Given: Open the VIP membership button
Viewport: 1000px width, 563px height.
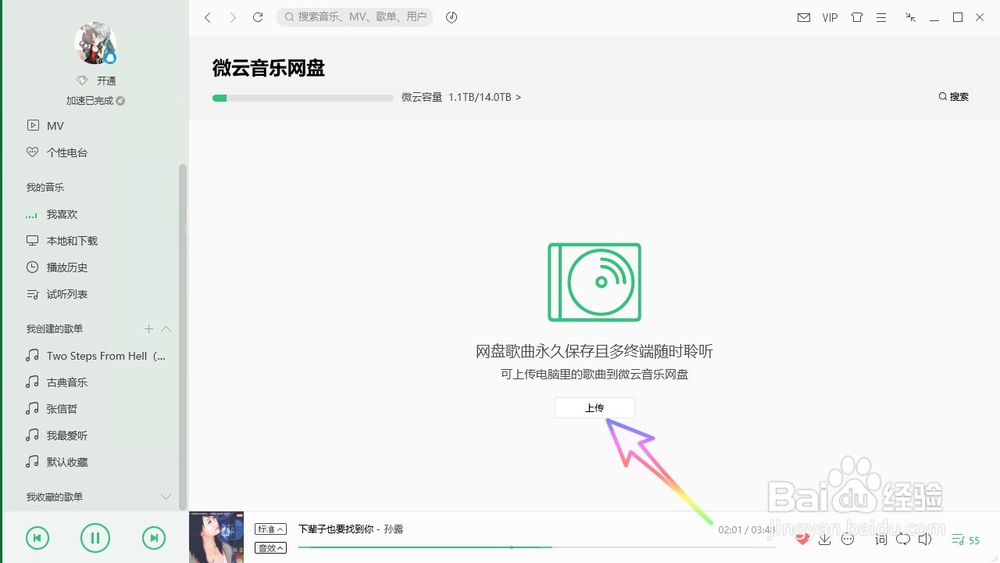Looking at the screenshot, I should 830,17.
